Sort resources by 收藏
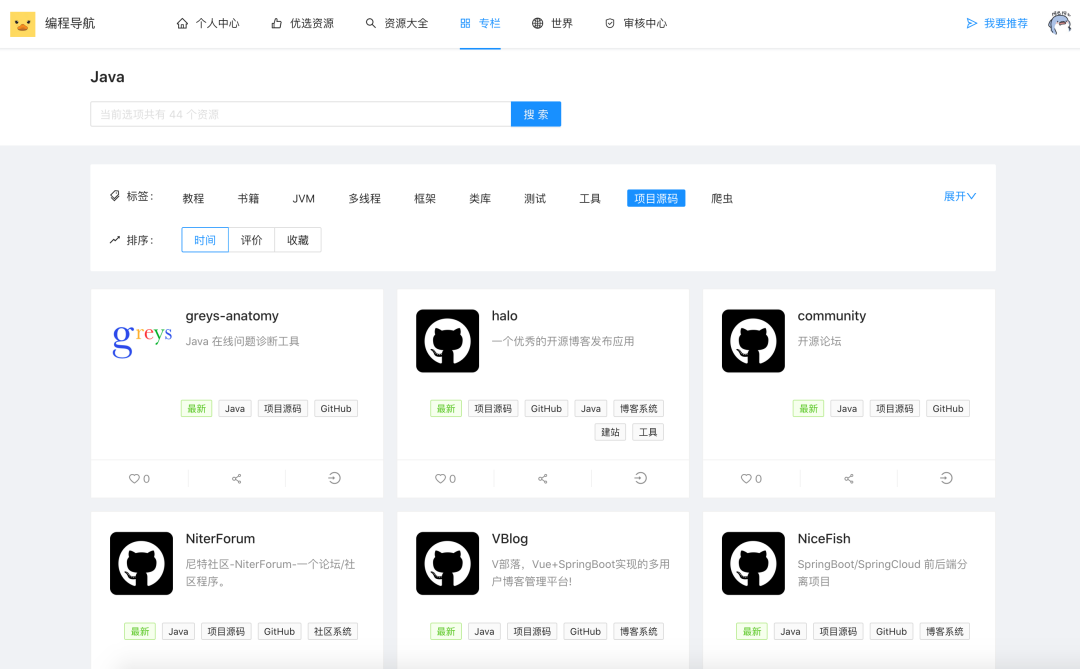 pos(298,240)
